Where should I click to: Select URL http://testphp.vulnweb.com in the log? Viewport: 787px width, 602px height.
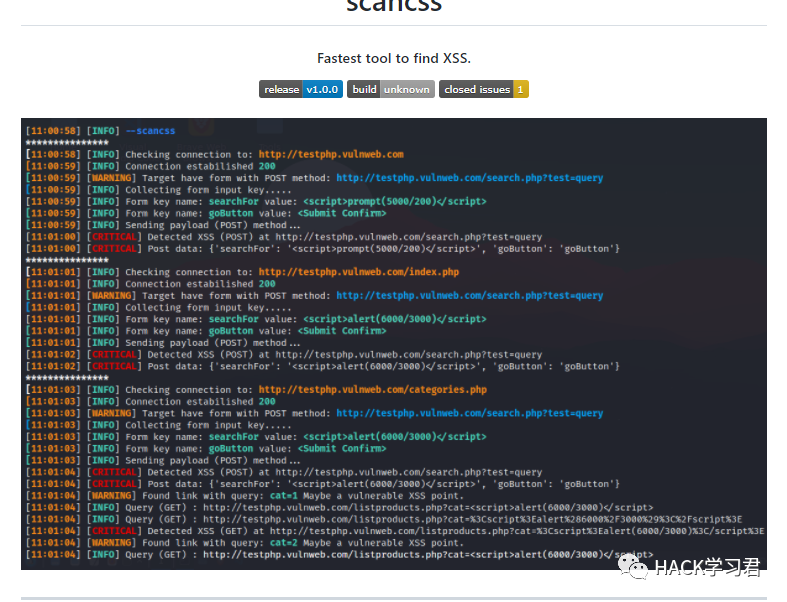(x=331, y=154)
